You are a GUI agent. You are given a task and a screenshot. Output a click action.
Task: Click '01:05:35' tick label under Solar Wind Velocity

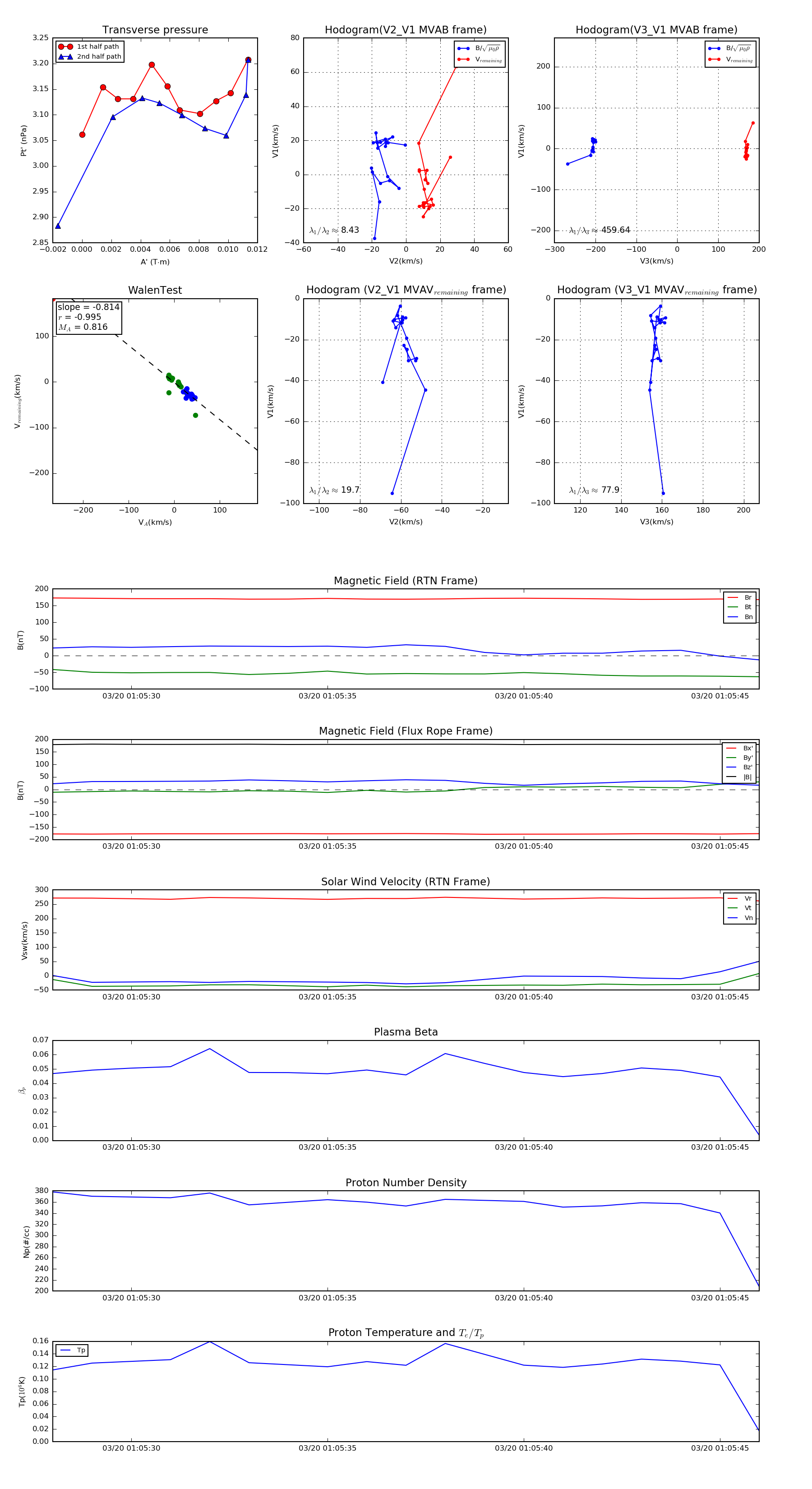[x=327, y=997]
